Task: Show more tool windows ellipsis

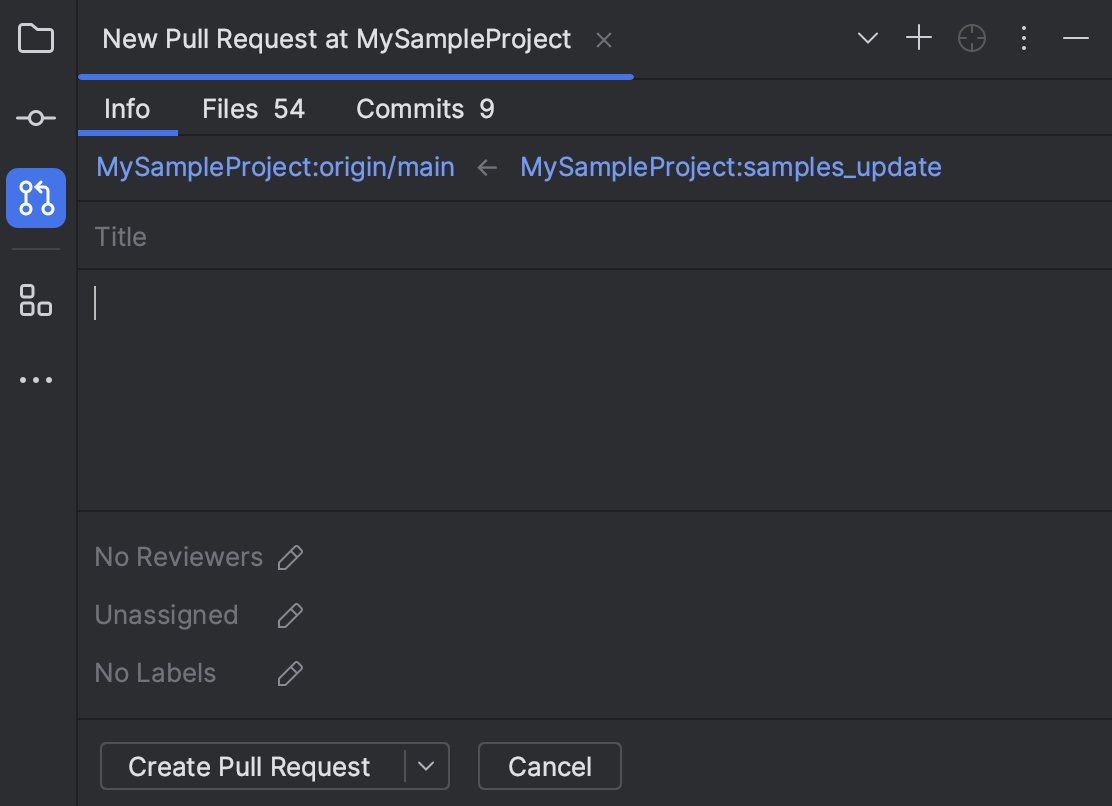Action: tap(36, 380)
